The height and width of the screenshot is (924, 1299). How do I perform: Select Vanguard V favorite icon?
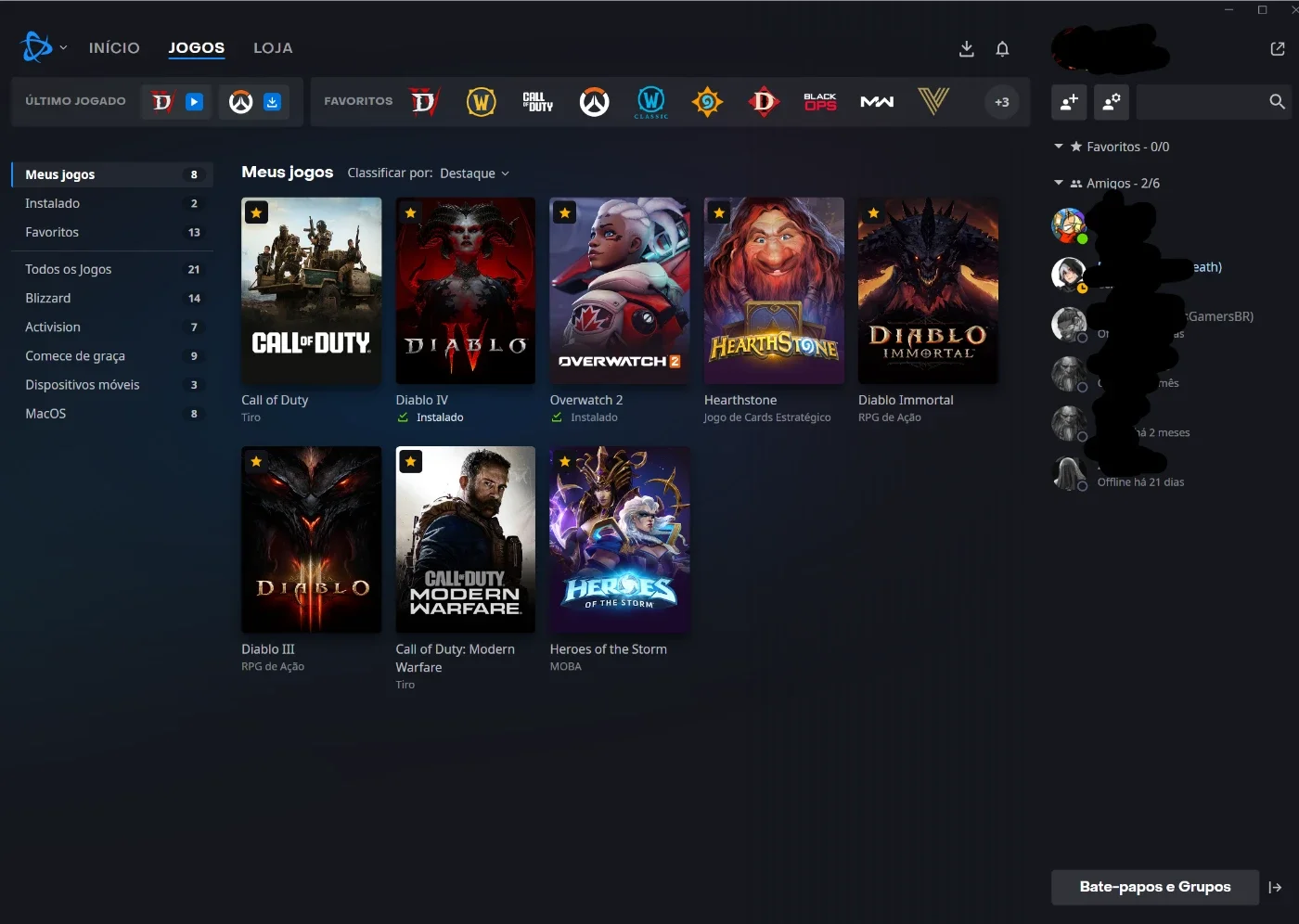(933, 101)
